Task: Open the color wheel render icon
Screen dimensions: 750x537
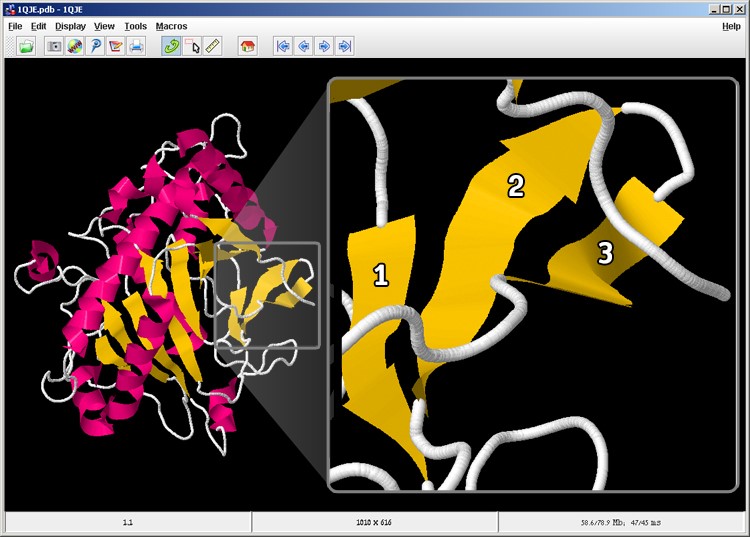Action: 75,46
